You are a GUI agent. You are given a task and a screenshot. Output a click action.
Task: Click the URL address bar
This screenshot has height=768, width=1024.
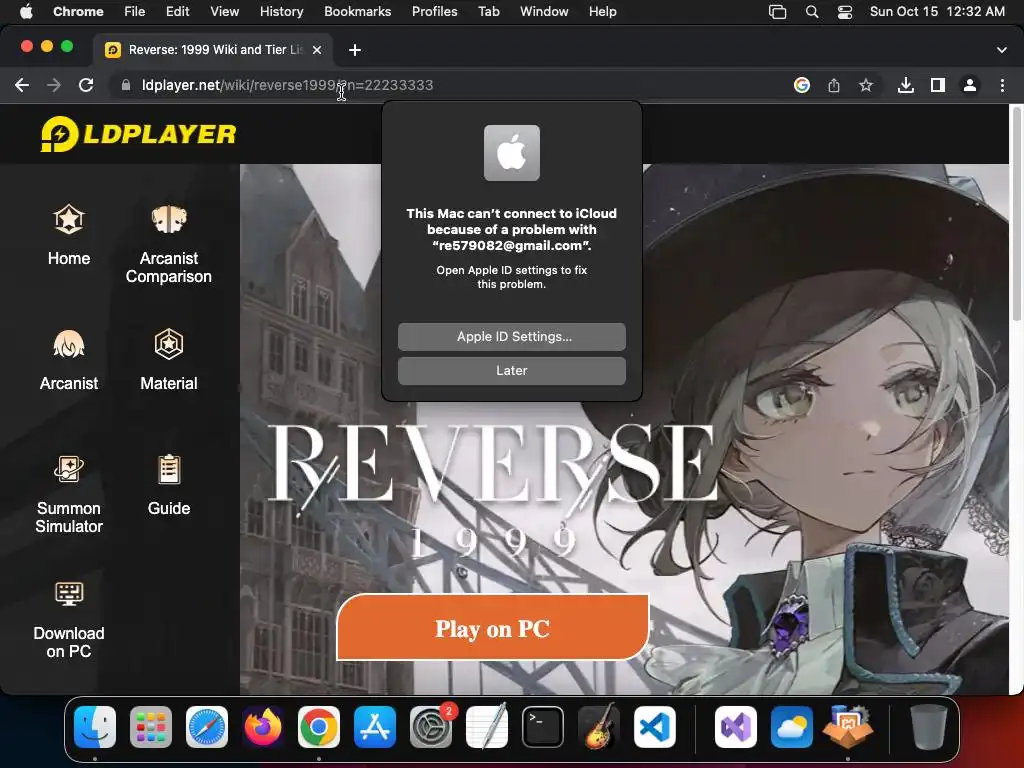pyautogui.click(x=451, y=85)
